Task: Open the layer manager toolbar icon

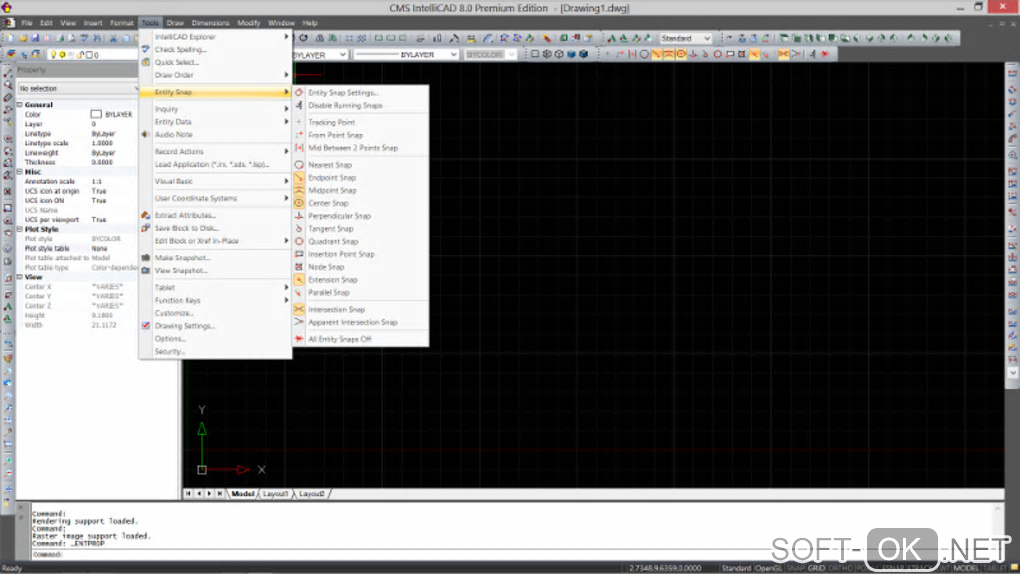Action: tap(11, 55)
